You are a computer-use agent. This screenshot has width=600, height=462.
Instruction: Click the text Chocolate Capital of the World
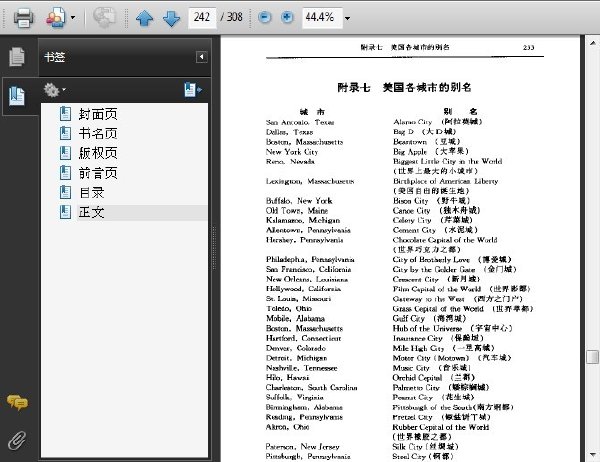[445, 240]
